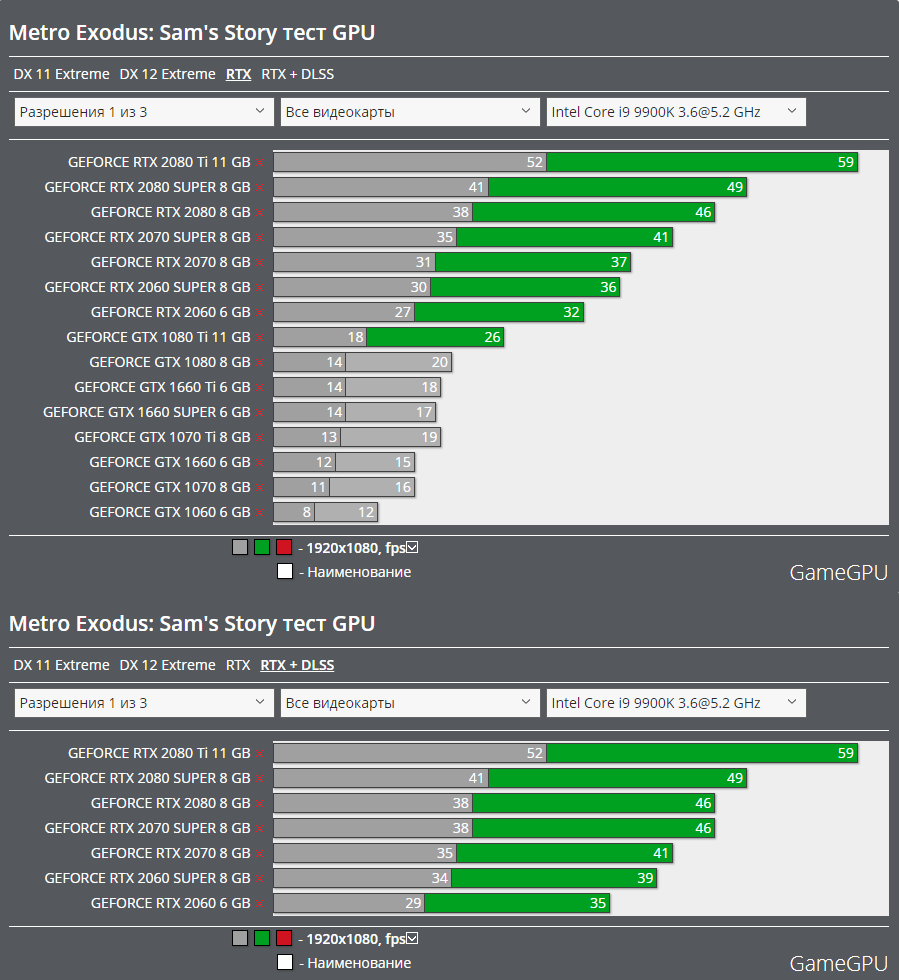899x980 pixels.
Task: Select the underlined RTX tab in upper chart
Action: tap(238, 74)
